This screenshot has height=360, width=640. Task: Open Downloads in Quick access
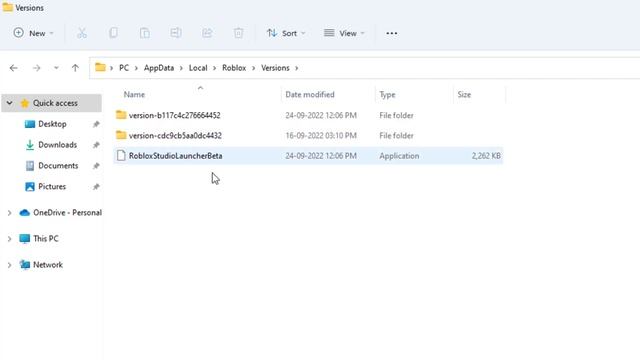click(x=58, y=145)
